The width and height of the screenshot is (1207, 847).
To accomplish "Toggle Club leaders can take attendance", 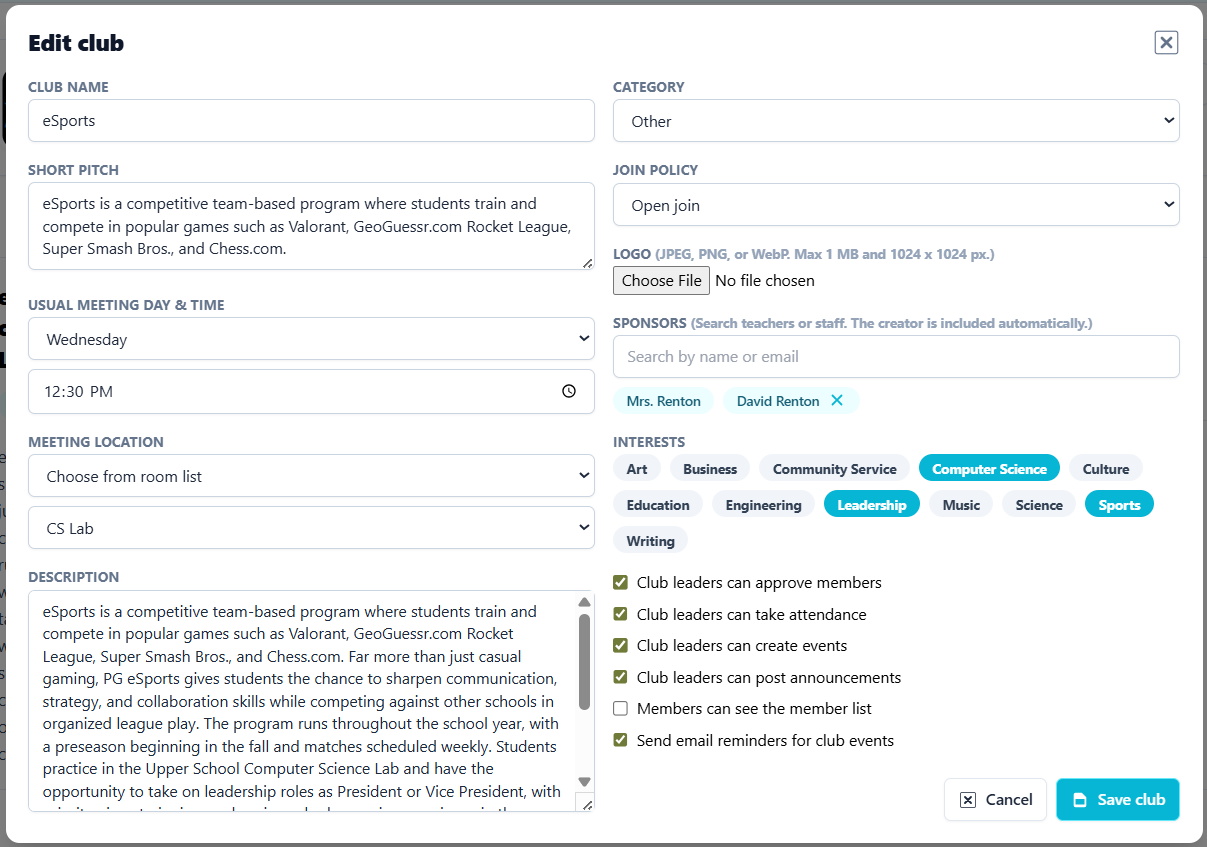I will coord(620,614).
